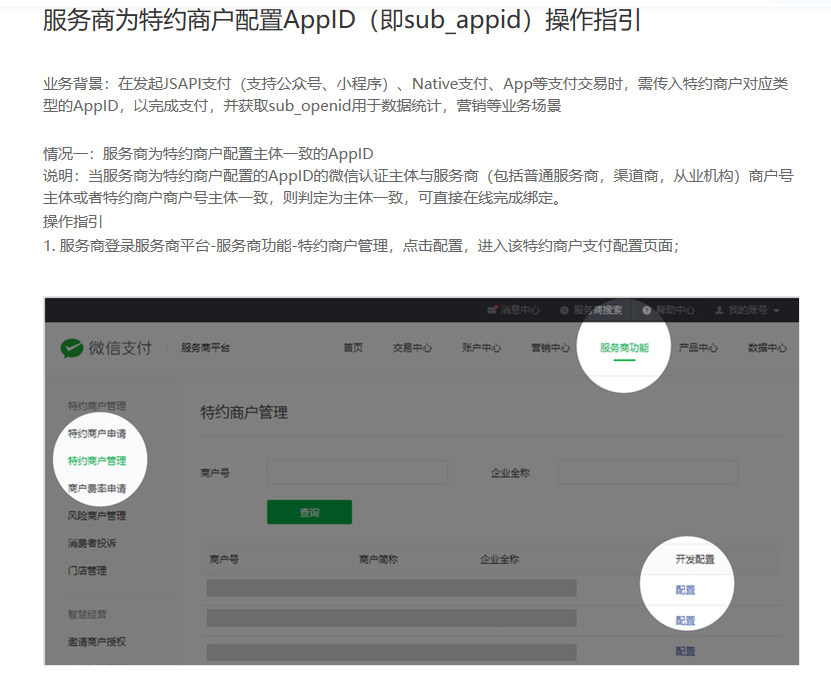This screenshot has width=831, height=678.
Task: Select 特约商户申请 in the sidebar
Action: point(97,434)
